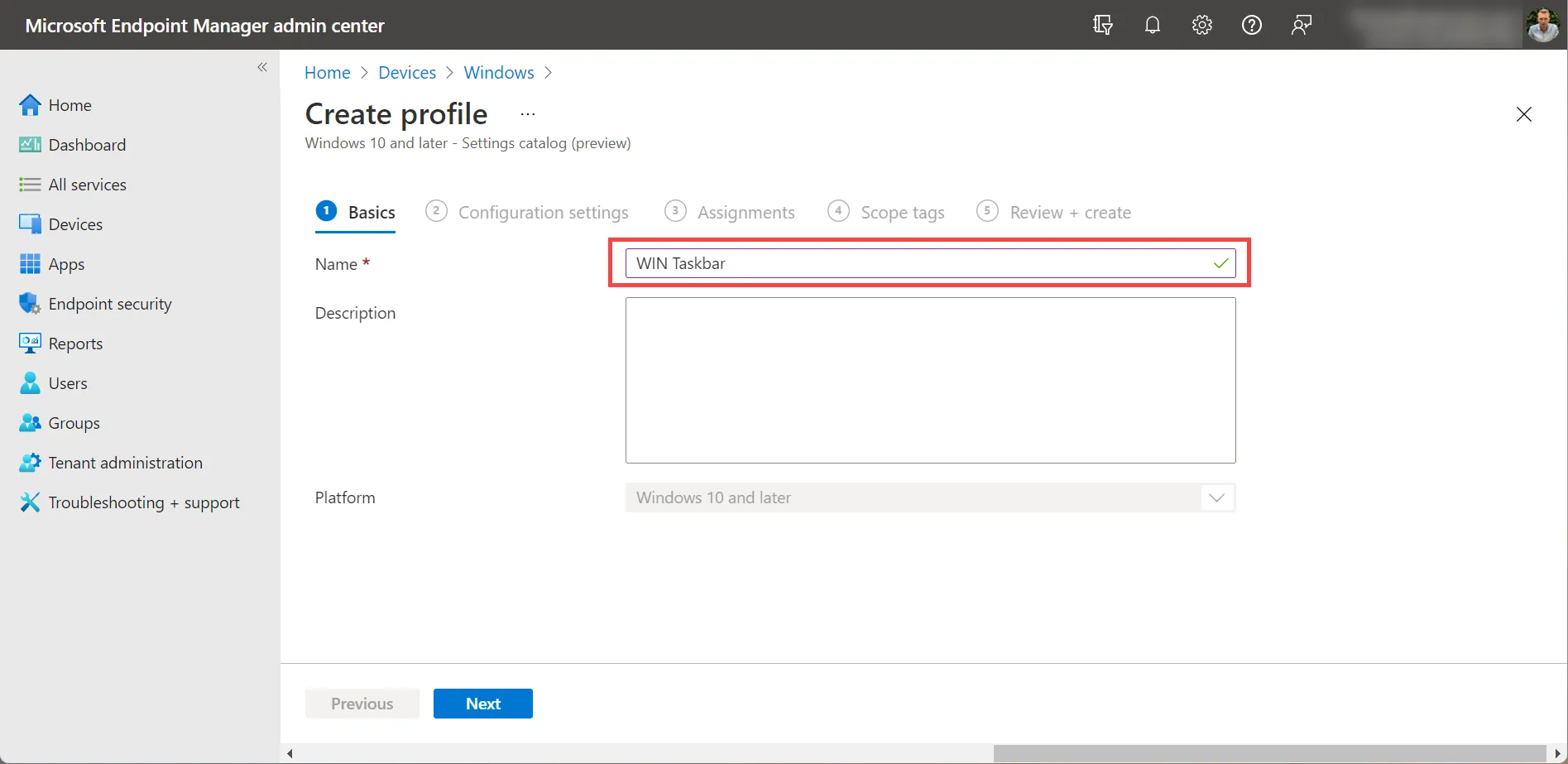This screenshot has width=1568, height=764.
Task: Open Apps from sidebar
Action: coord(67,264)
